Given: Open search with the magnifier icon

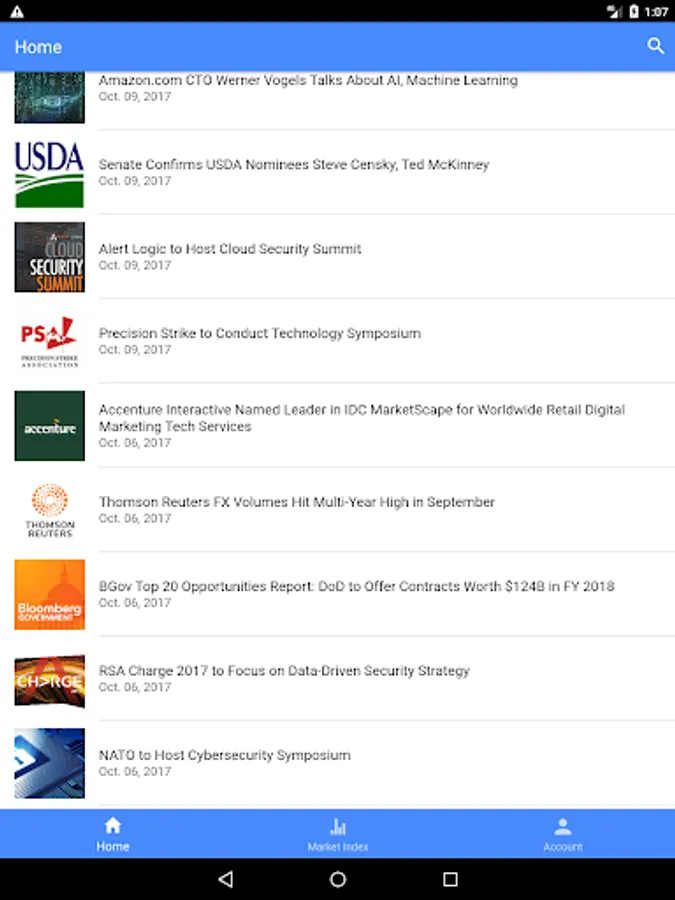Looking at the screenshot, I should 655,46.
